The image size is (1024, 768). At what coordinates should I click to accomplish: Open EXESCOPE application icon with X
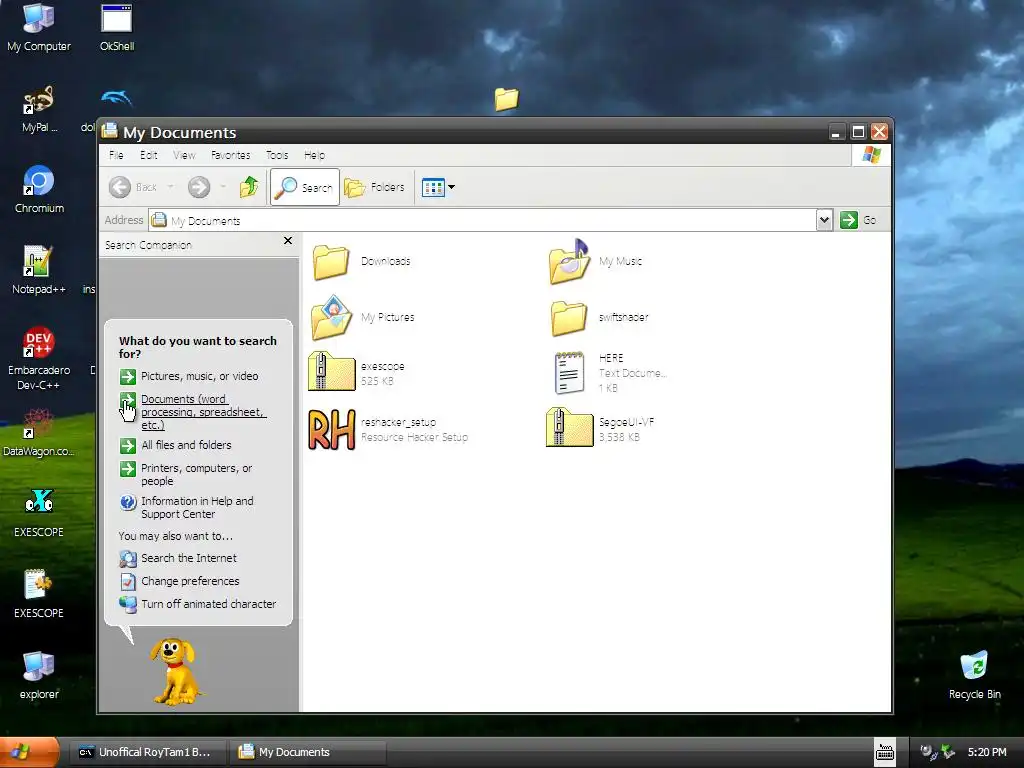[x=39, y=513]
